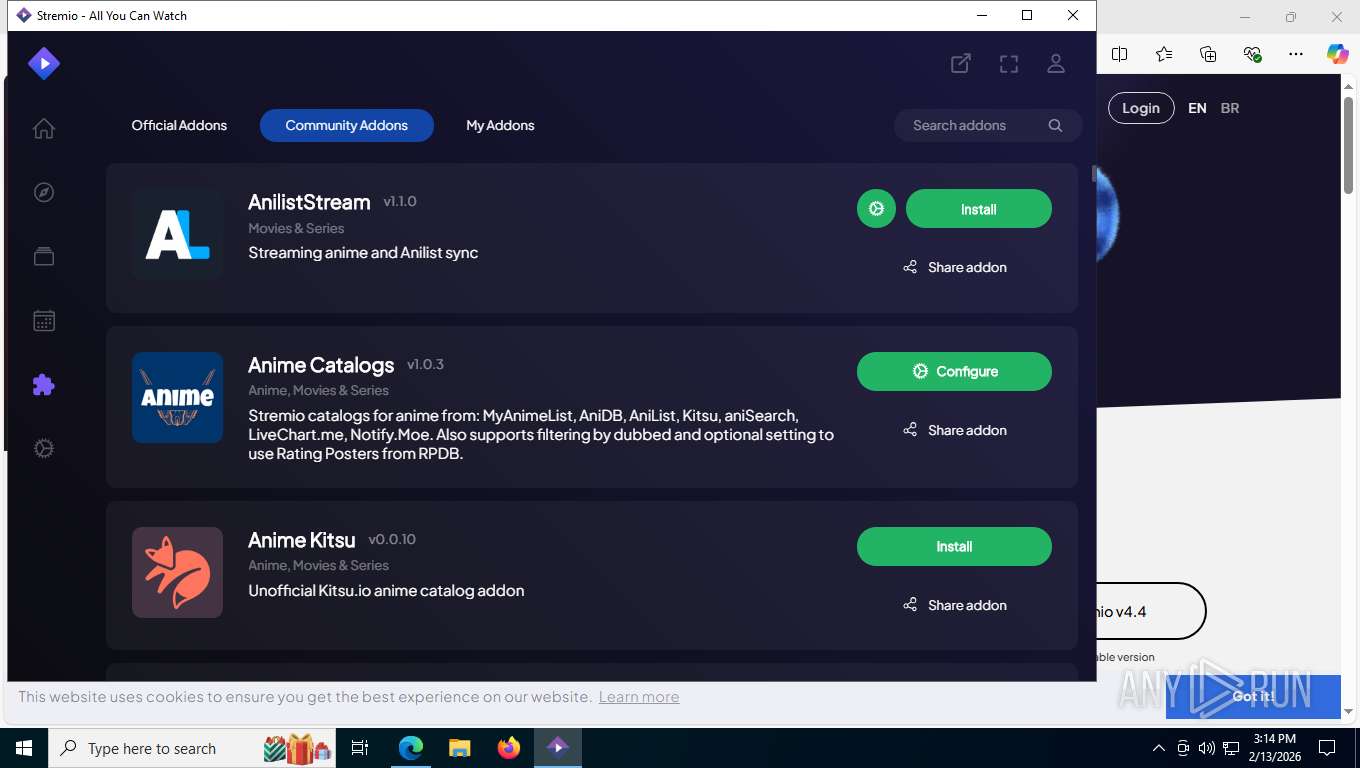Image resolution: width=1360 pixels, height=768 pixels.
Task: Click the search magnifier icon
Action: pyautogui.click(x=1055, y=125)
